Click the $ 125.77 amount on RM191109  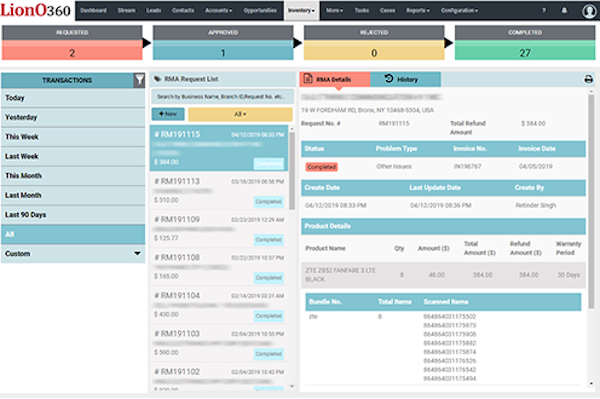tap(166, 238)
